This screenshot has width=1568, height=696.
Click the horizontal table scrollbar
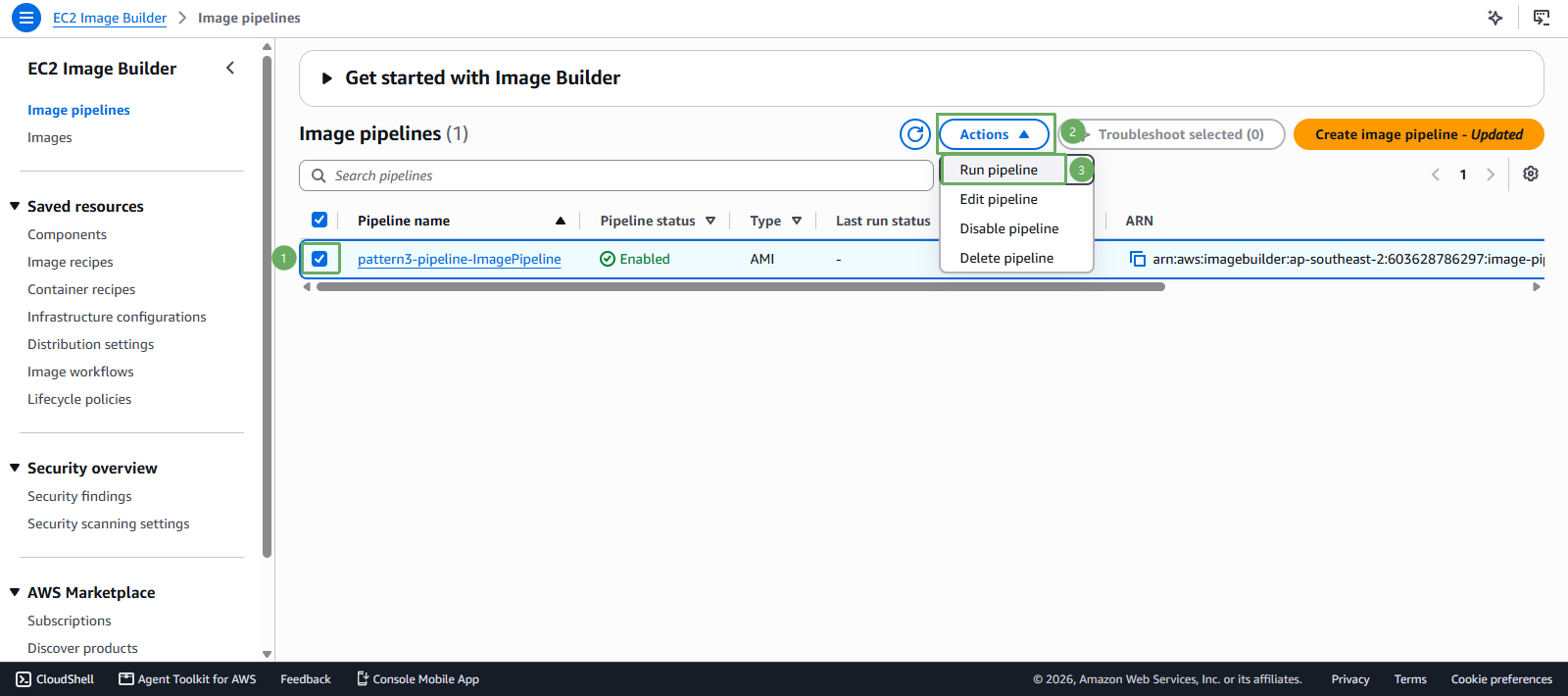(x=741, y=287)
